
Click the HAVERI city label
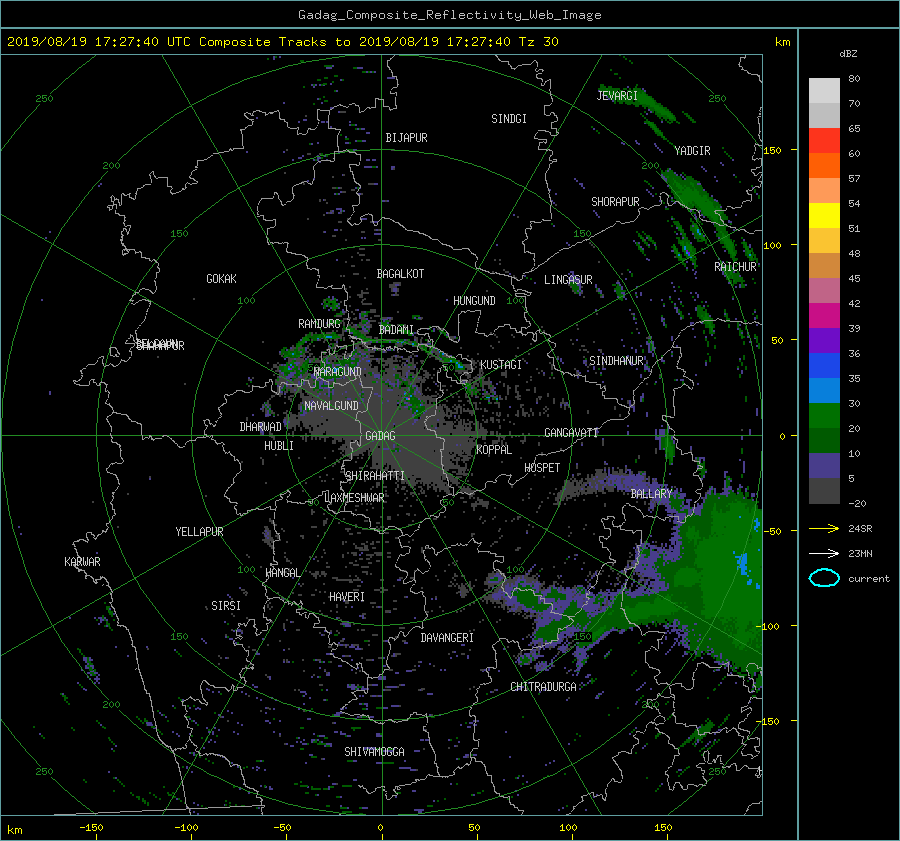[x=347, y=597]
